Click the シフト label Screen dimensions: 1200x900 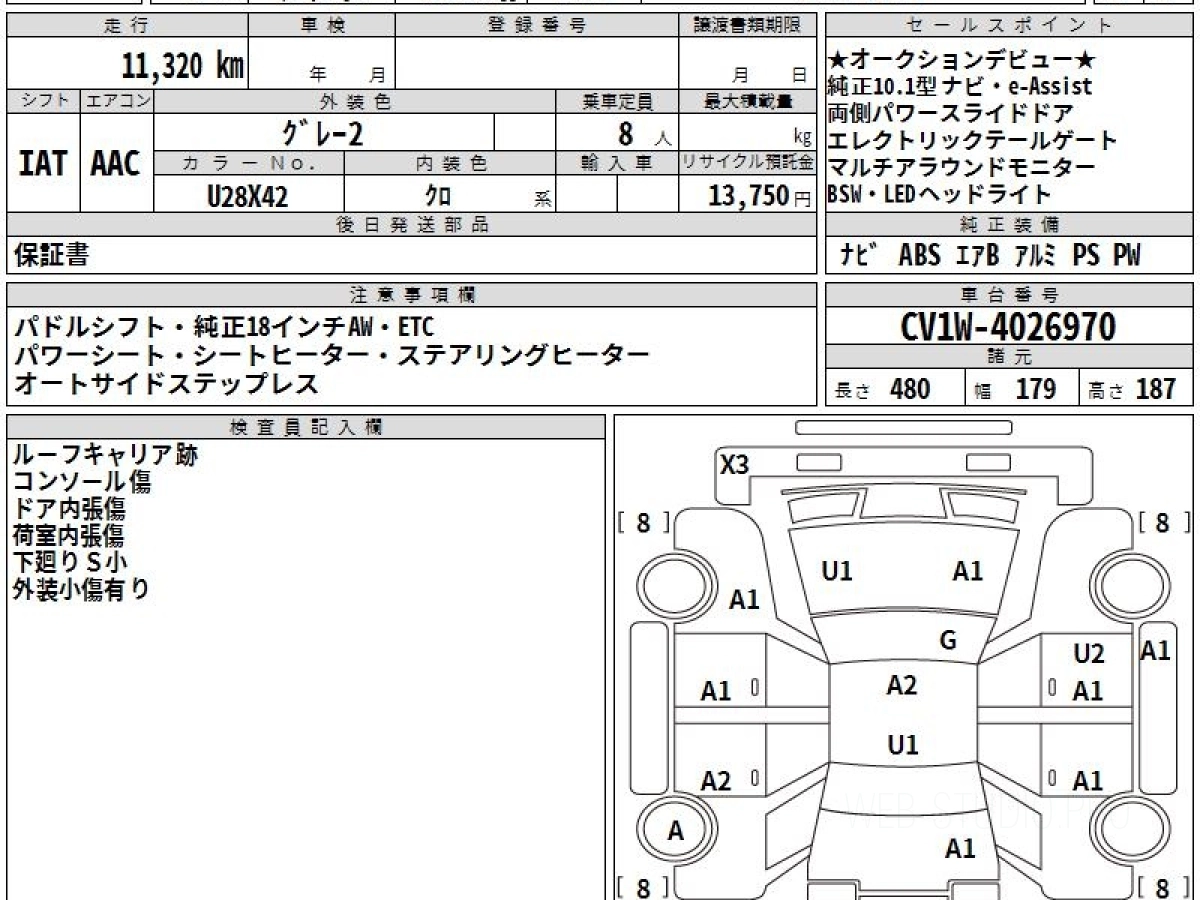coord(43,101)
